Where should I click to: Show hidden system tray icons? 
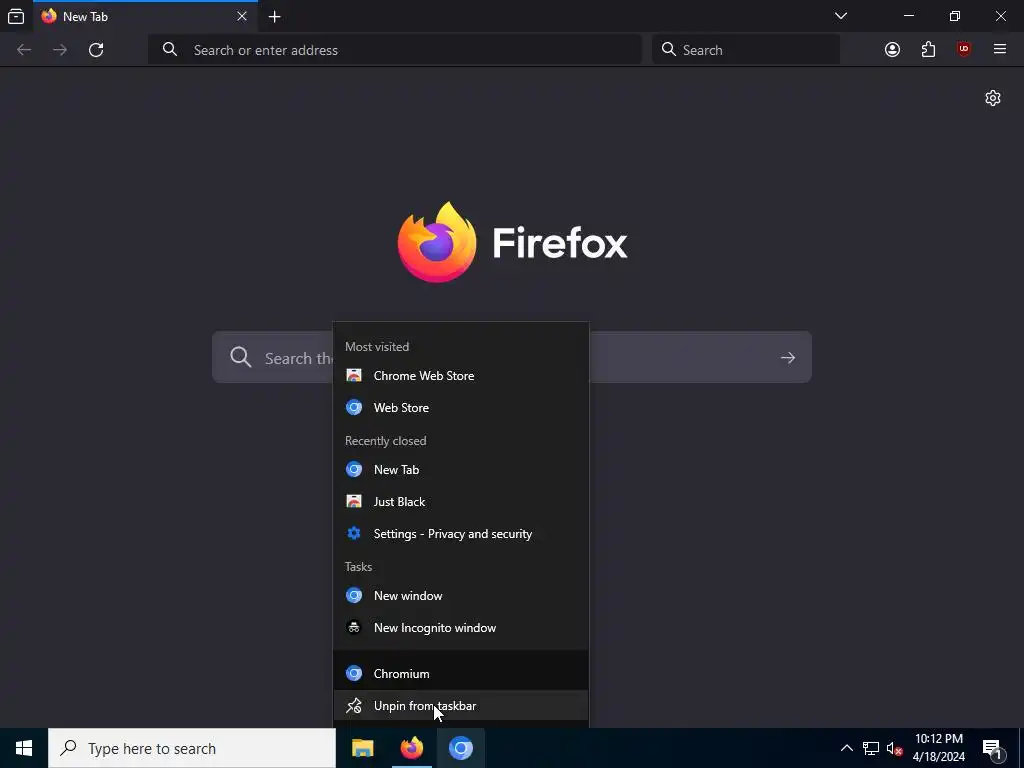pos(846,748)
